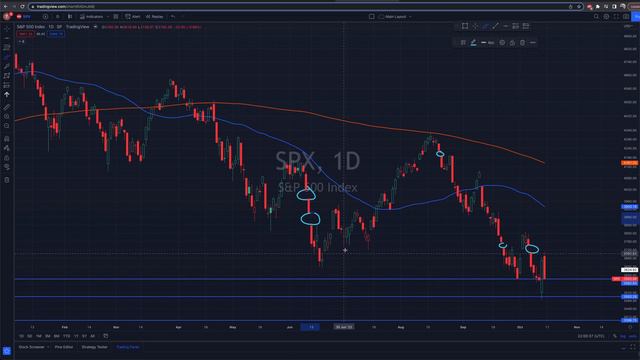Toggle percent scale mode
Screen dimensions: 640x360
pos(615,336)
